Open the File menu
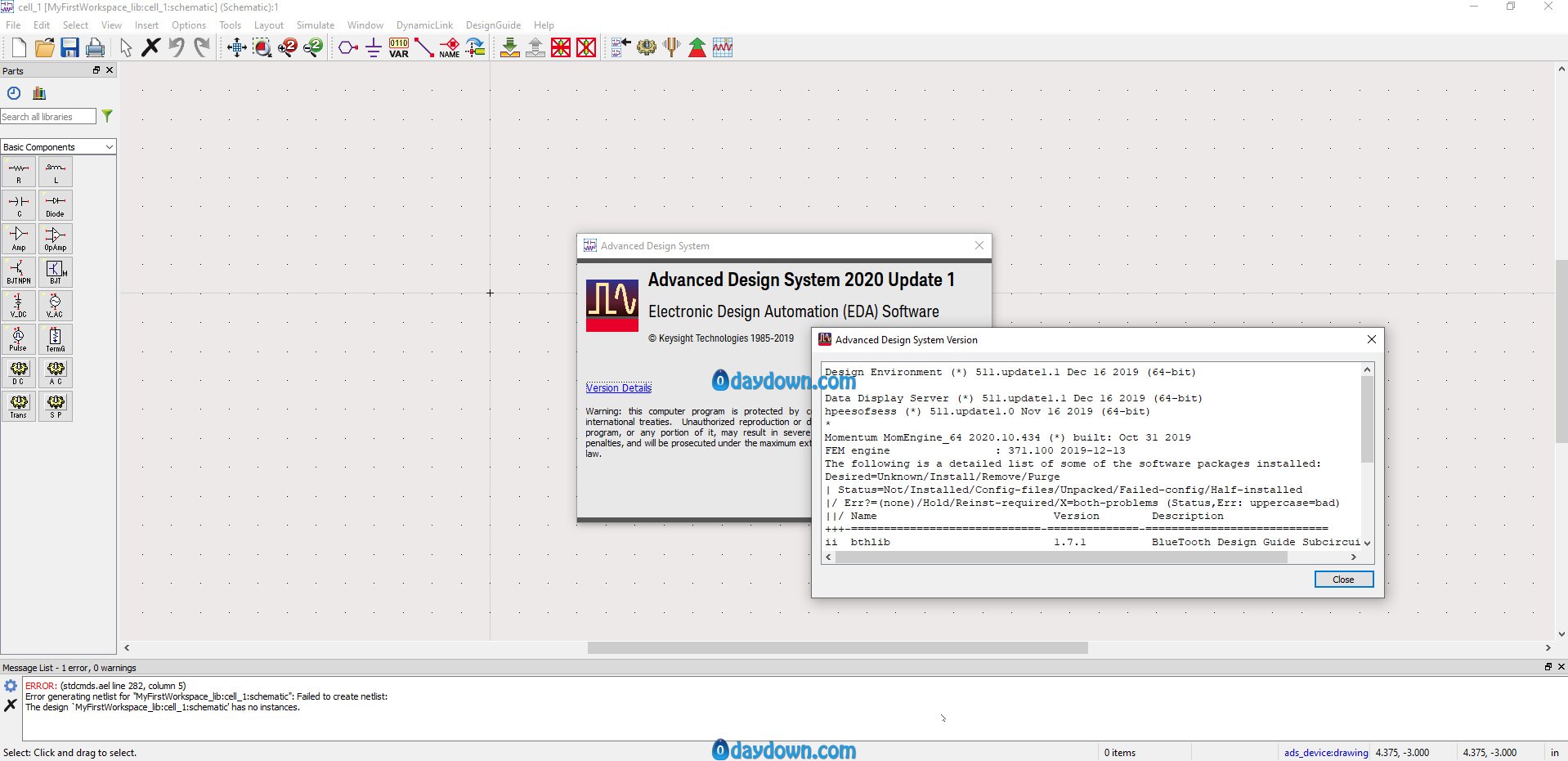 14,25
